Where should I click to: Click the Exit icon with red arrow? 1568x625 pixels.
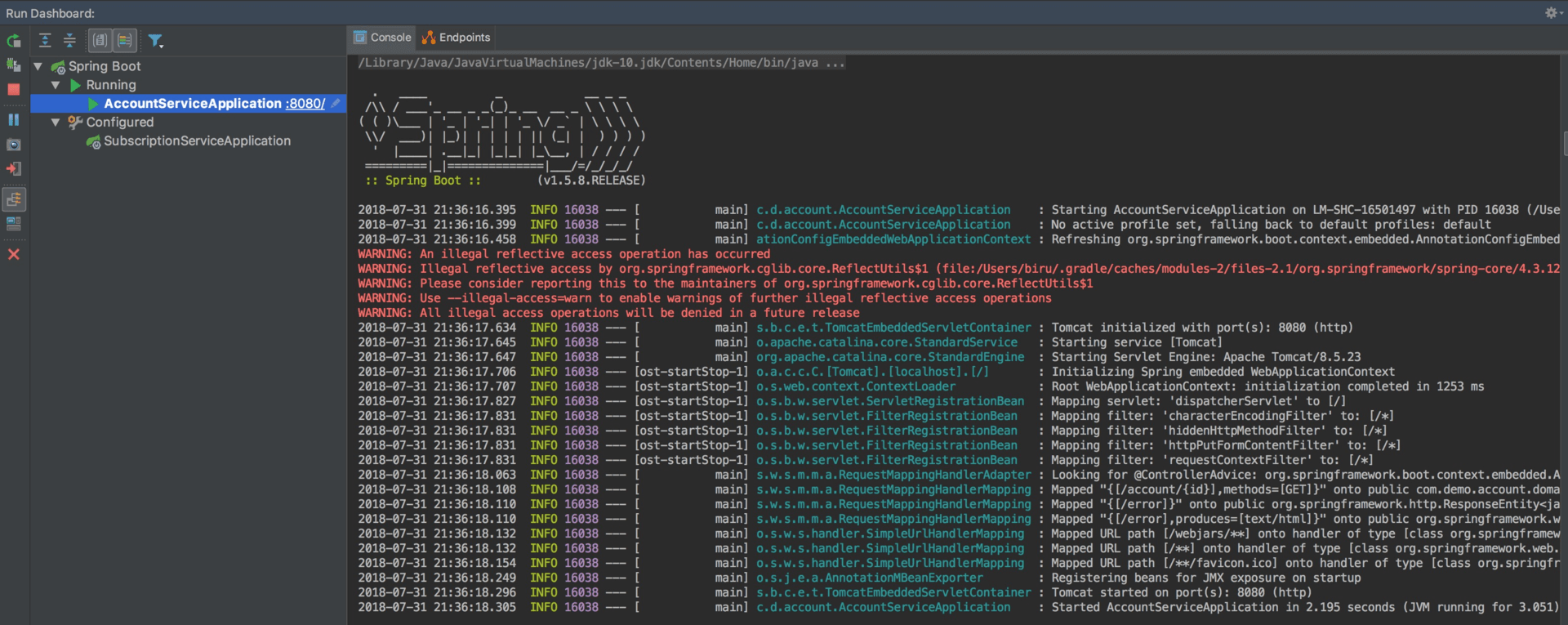[x=14, y=169]
